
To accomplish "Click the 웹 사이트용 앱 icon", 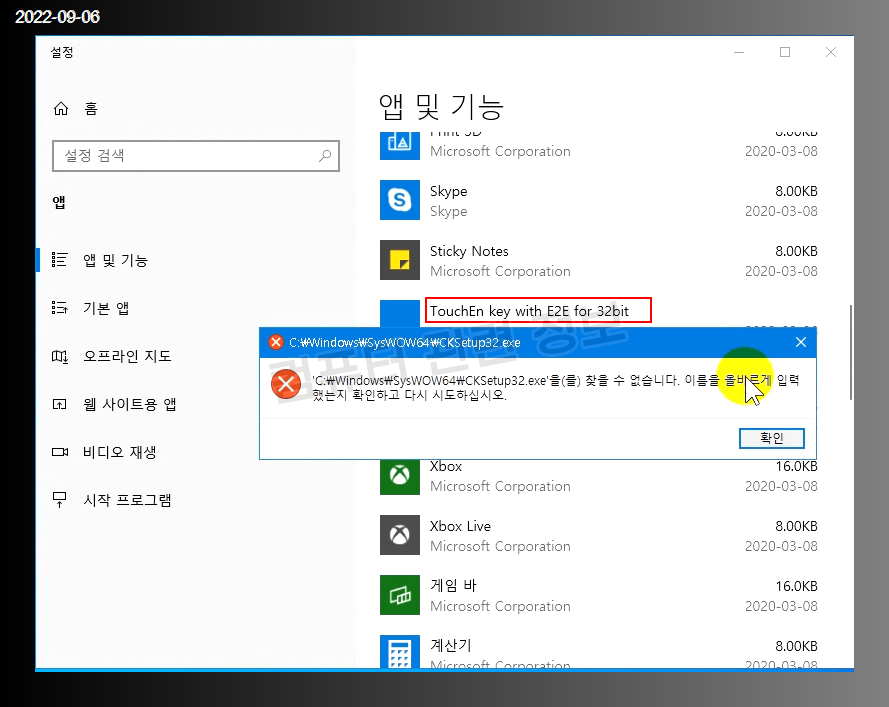I will [60, 404].
